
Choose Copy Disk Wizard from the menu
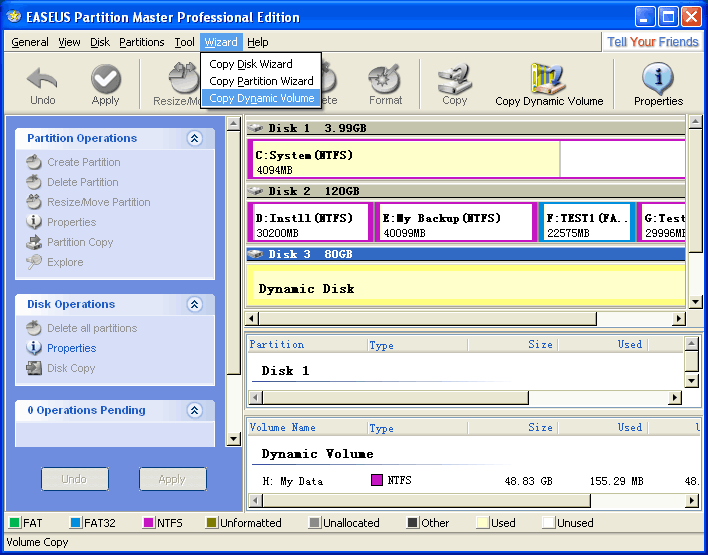pyautogui.click(x=261, y=64)
